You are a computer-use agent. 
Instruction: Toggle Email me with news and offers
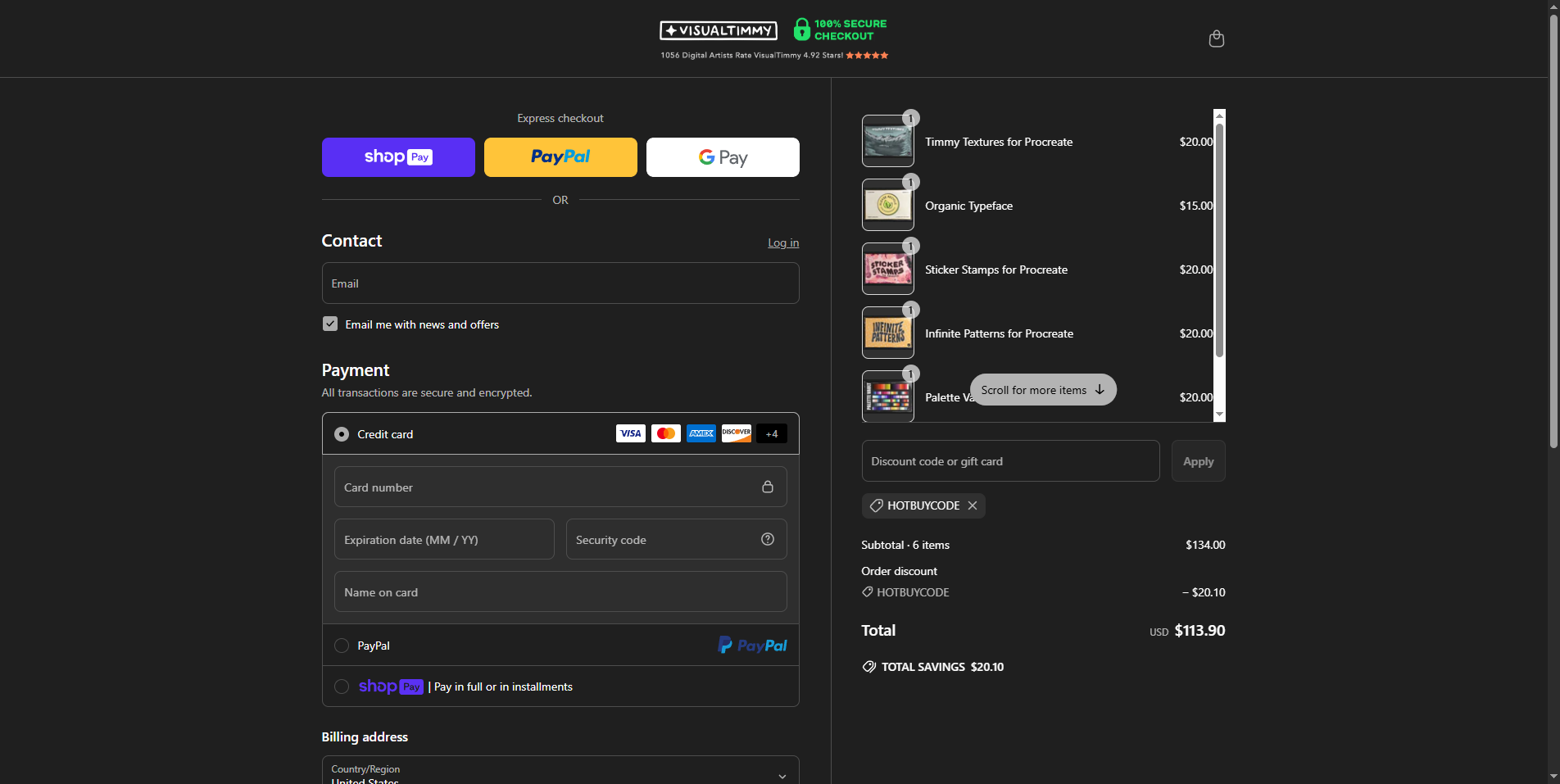click(330, 324)
